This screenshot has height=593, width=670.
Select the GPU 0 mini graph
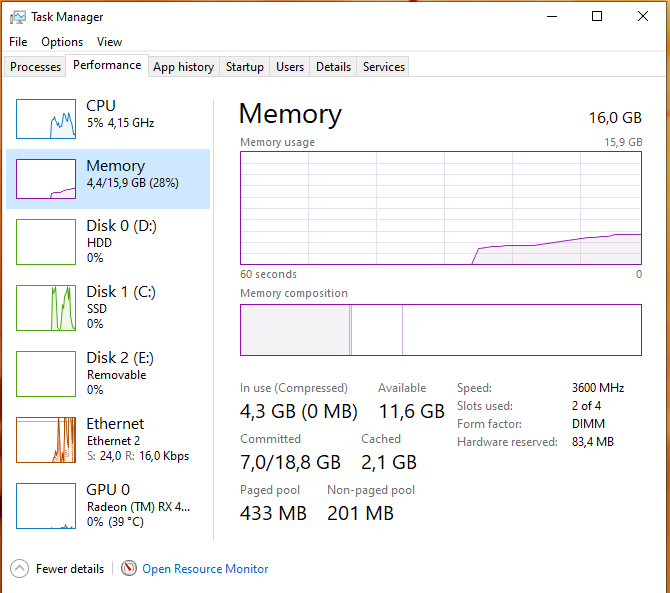(46, 506)
